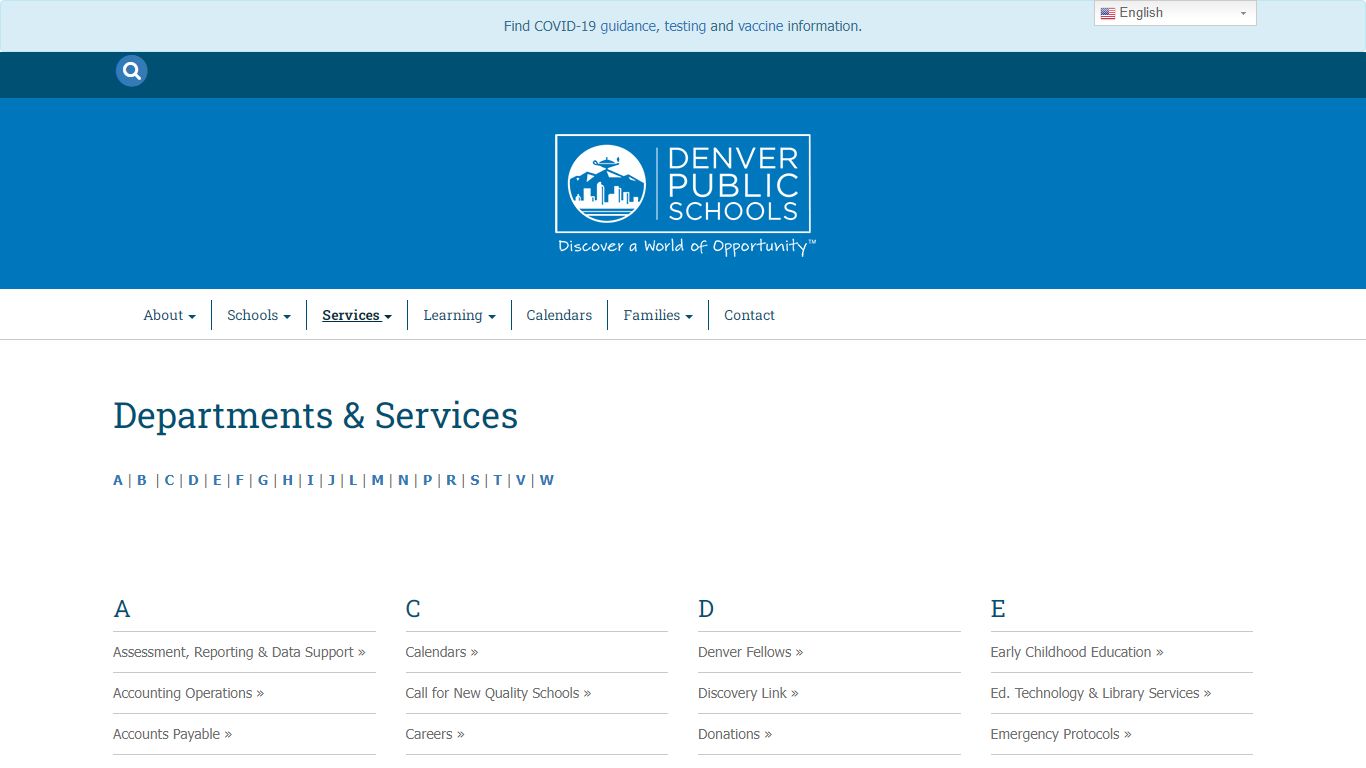Screen dimensions: 1366x768
Task: Expand the Families menu
Action: click(658, 315)
